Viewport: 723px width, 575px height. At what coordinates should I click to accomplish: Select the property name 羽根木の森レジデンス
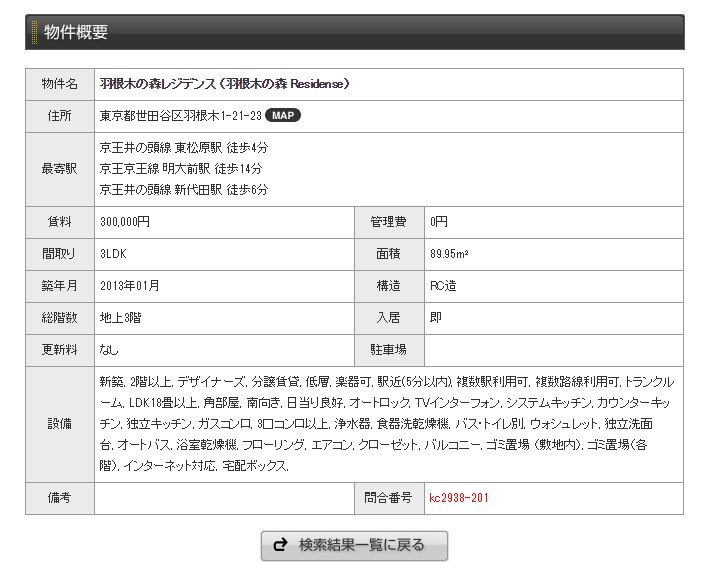pyautogui.click(x=224, y=83)
